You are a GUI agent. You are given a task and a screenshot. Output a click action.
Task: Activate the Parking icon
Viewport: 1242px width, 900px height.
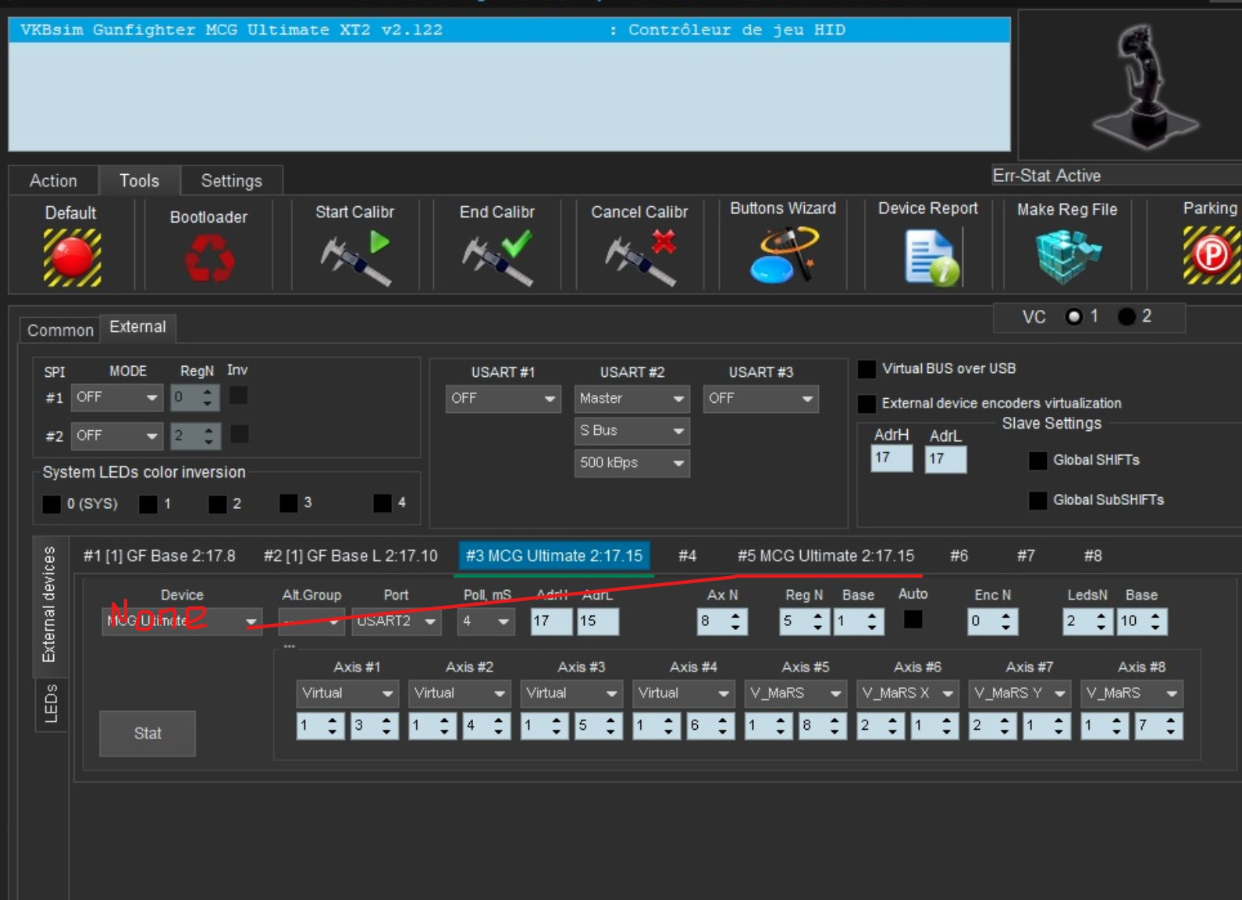(x=1211, y=255)
